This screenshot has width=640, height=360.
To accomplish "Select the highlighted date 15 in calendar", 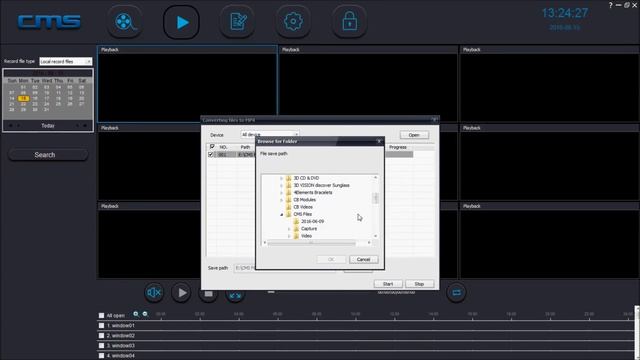I will click(23, 98).
